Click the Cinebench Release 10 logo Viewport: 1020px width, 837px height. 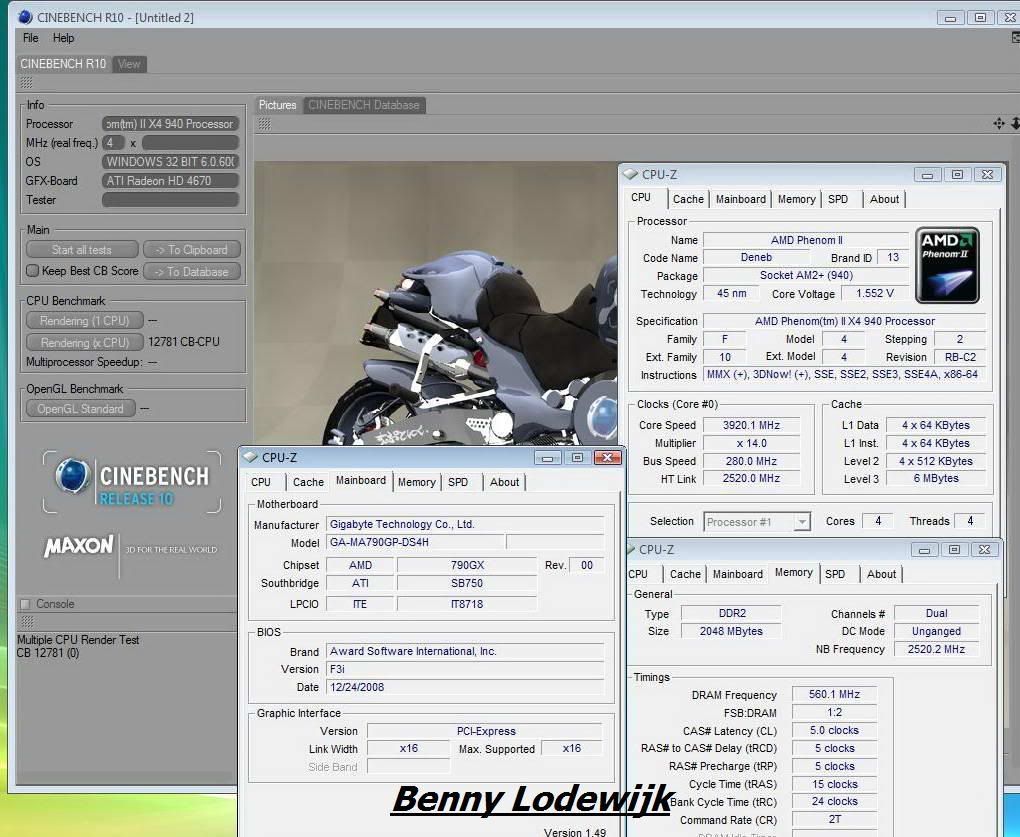click(x=132, y=482)
